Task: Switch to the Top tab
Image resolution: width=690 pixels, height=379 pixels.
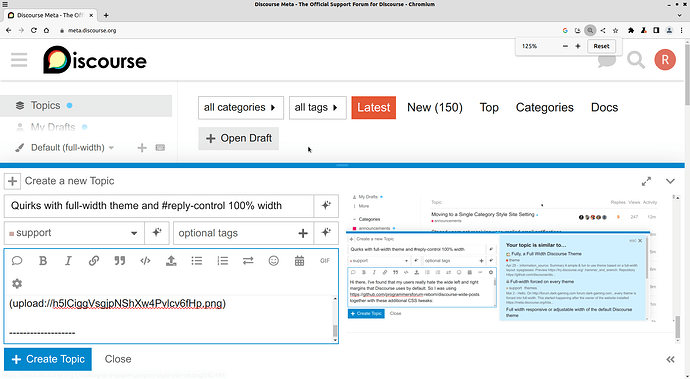Action: 489,108
